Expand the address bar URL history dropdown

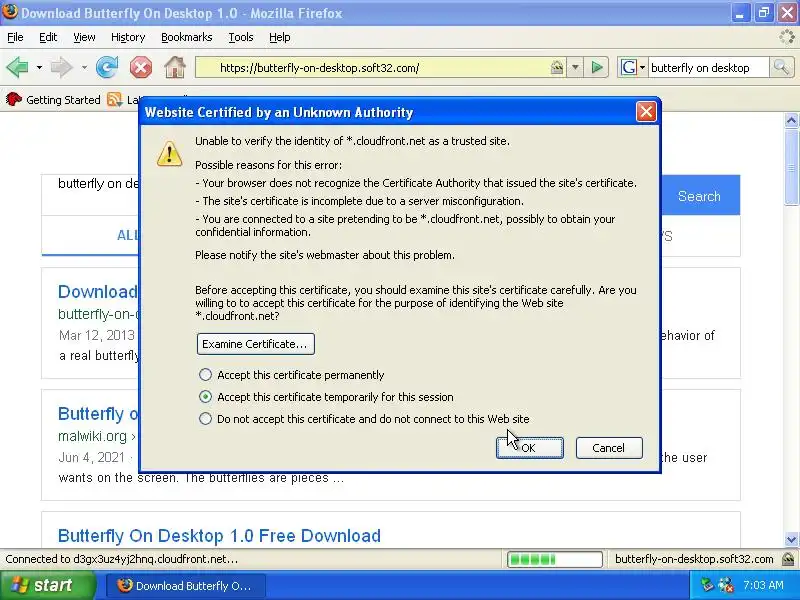(575, 67)
